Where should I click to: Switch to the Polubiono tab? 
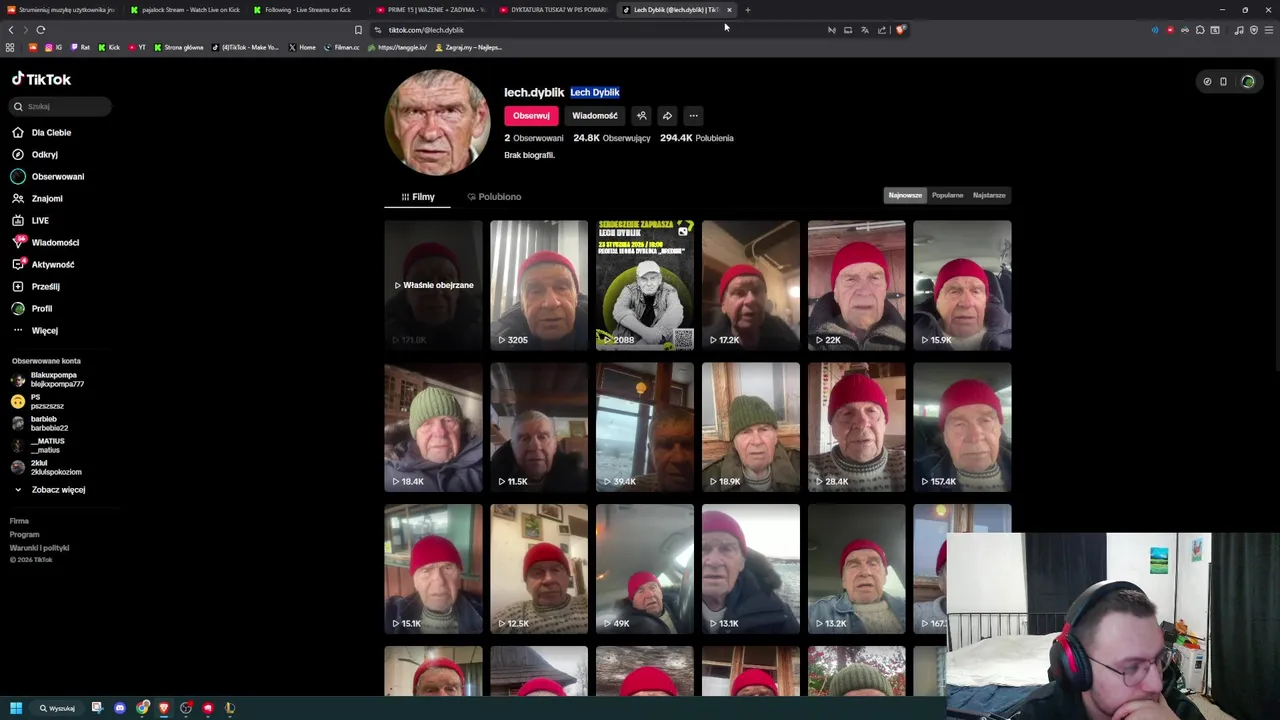pyautogui.click(x=494, y=196)
